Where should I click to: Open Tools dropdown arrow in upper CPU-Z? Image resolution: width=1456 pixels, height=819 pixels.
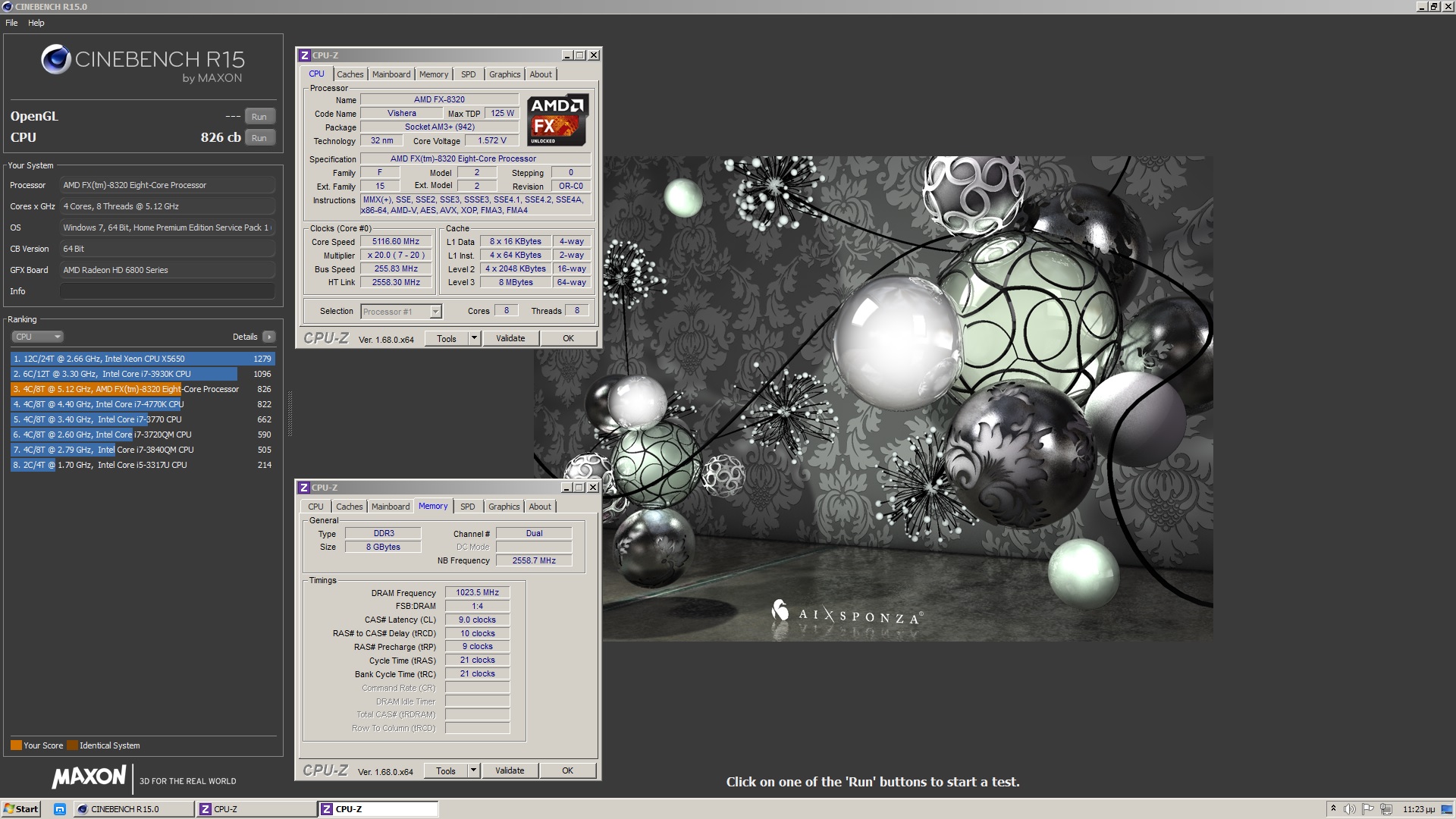pyautogui.click(x=475, y=339)
